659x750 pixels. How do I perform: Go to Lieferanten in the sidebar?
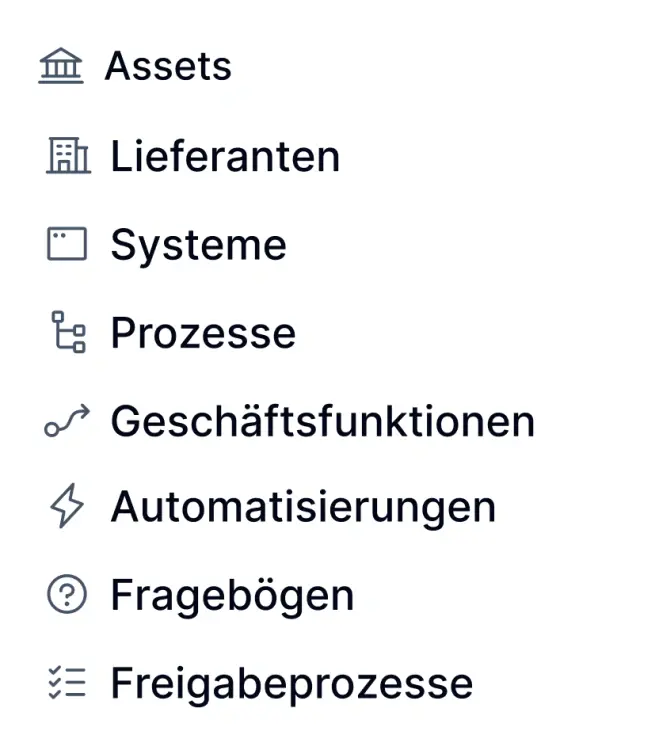(x=225, y=157)
